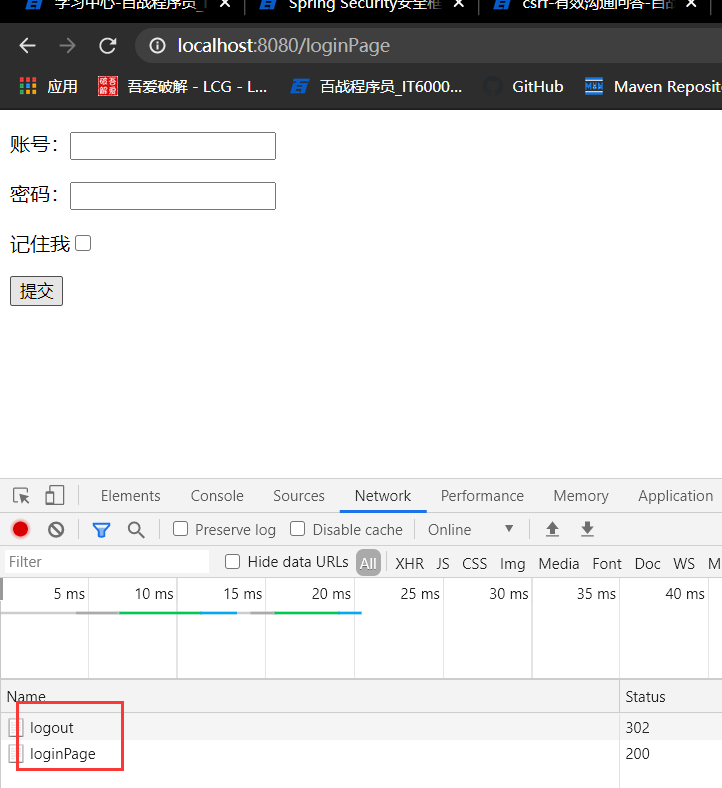Open the 吾爱破解 - LCG bookmark
Image resolution: width=722 pixels, height=788 pixels.
point(182,86)
